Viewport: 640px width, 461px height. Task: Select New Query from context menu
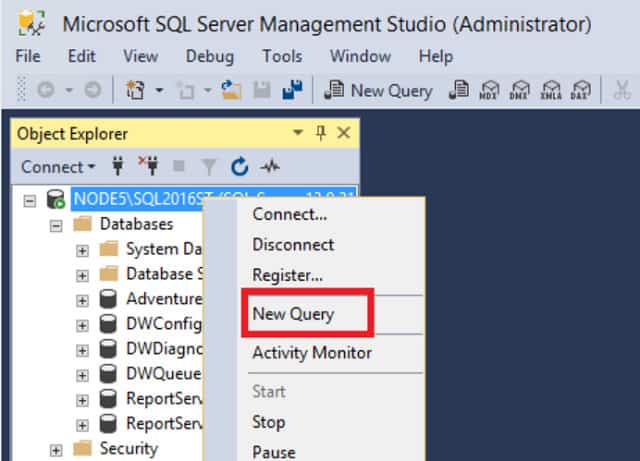pos(293,314)
